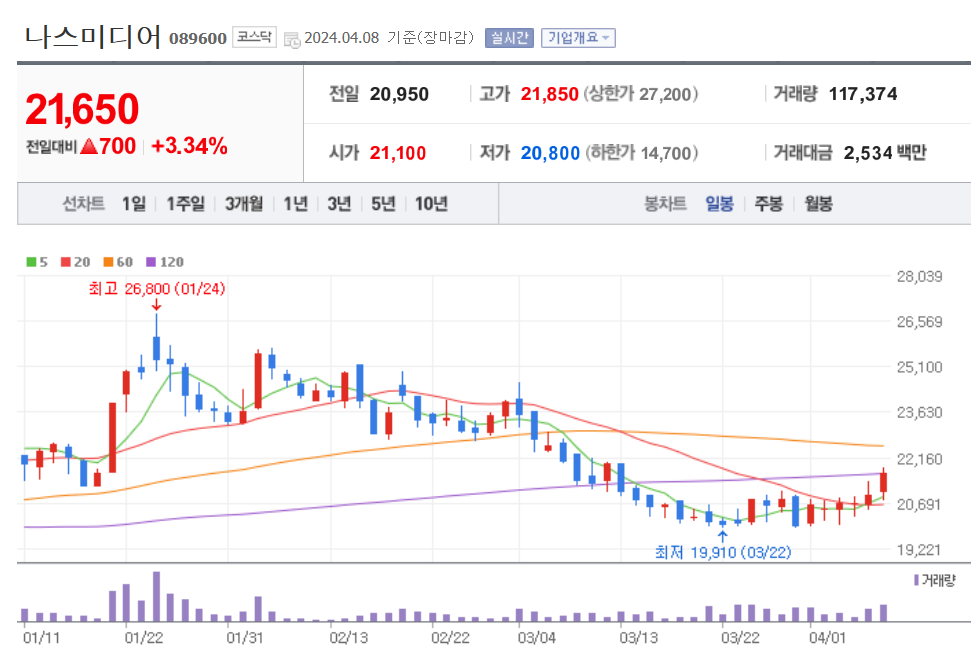Click the 최고 26,800 (01/24) high marker
971x669 pixels.
157,289
